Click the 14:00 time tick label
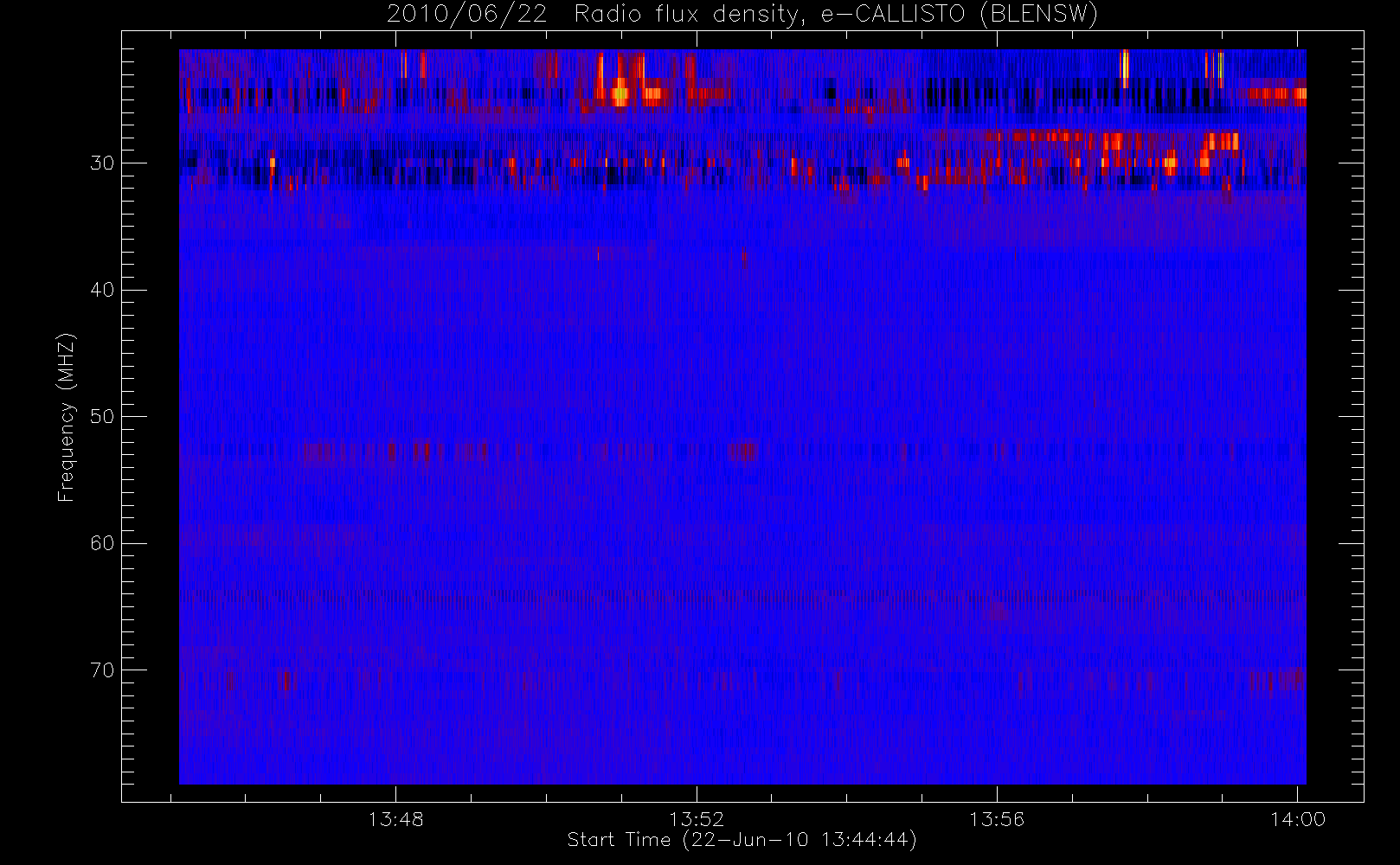Viewport: 1400px width, 865px height. [x=1298, y=819]
